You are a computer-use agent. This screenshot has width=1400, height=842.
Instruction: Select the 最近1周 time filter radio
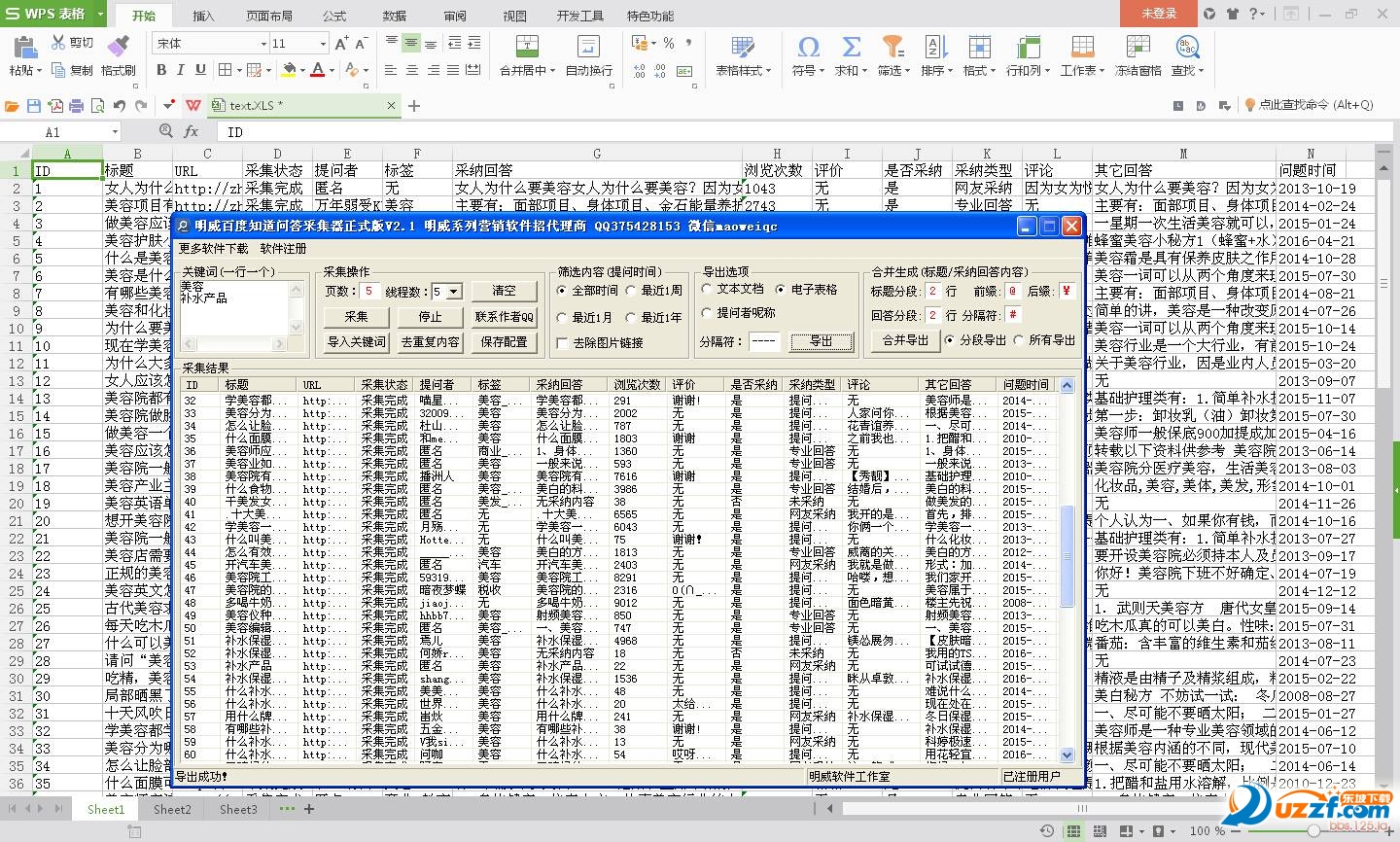coord(631,291)
